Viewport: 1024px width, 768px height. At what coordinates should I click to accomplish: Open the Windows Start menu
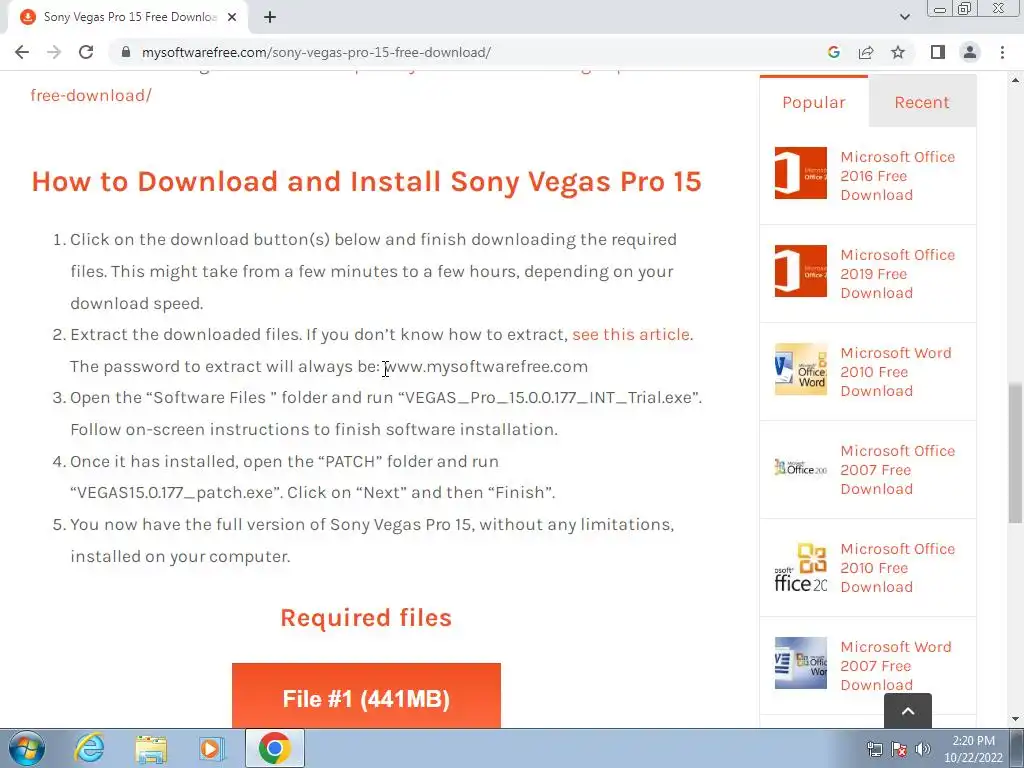tap(27, 748)
